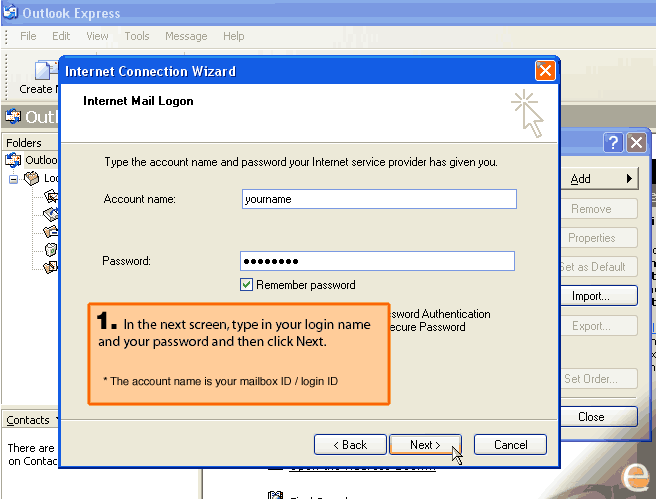
Task: Open the File menu
Action: pyautogui.click(x=28, y=36)
